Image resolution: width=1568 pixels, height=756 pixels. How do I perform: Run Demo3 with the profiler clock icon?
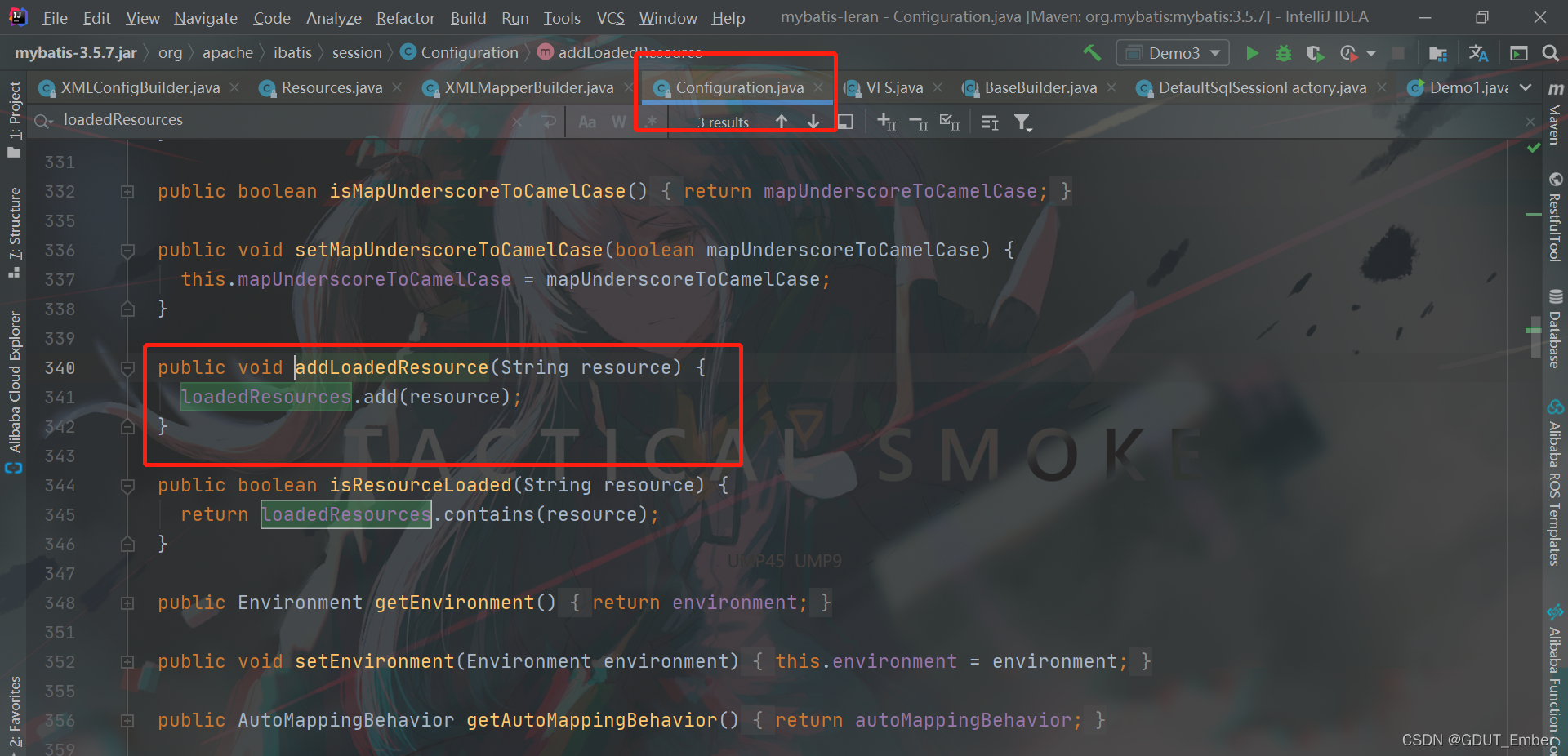1348,53
